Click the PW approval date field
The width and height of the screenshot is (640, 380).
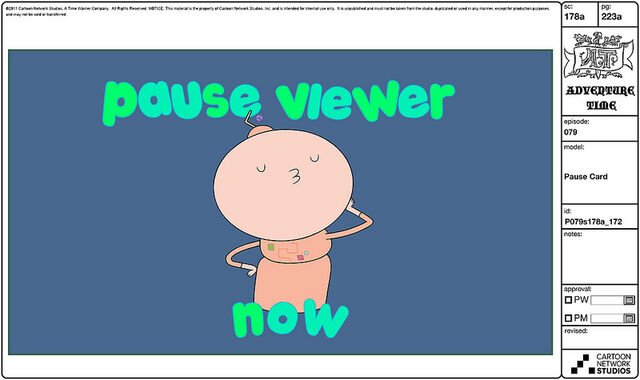[x=607, y=300]
